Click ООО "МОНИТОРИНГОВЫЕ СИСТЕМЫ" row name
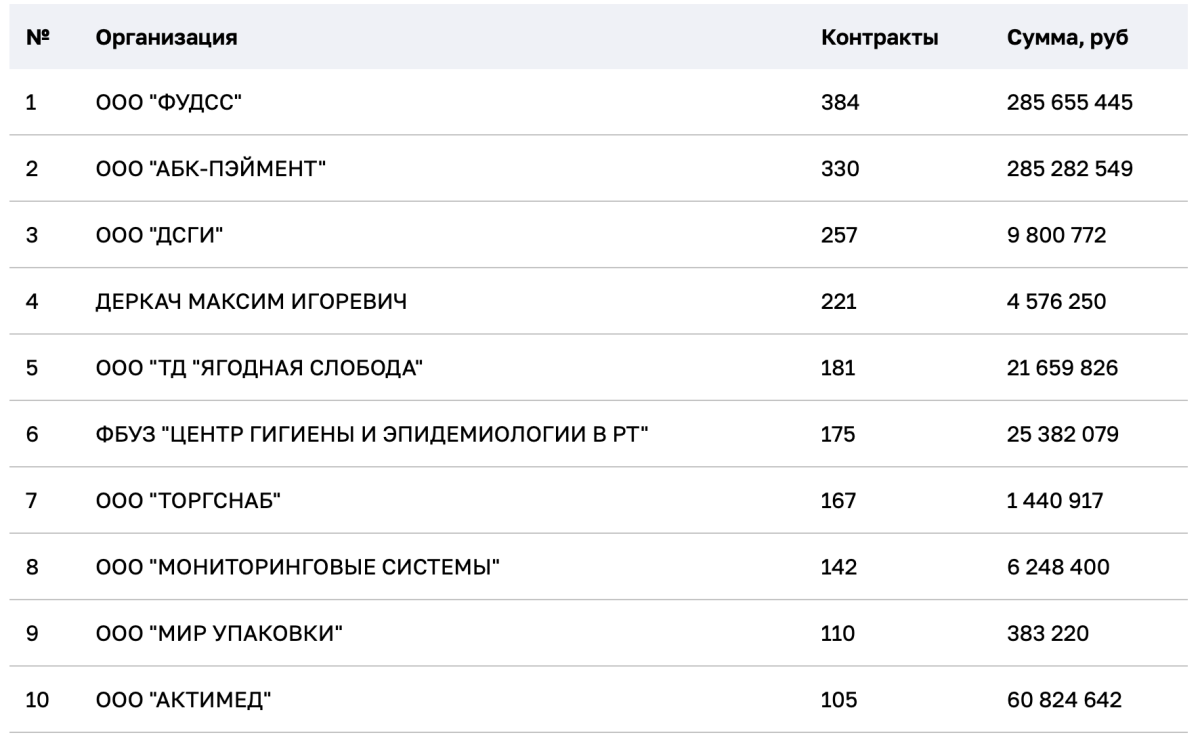This screenshot has height=752, width=1200. tap(297, 566)
